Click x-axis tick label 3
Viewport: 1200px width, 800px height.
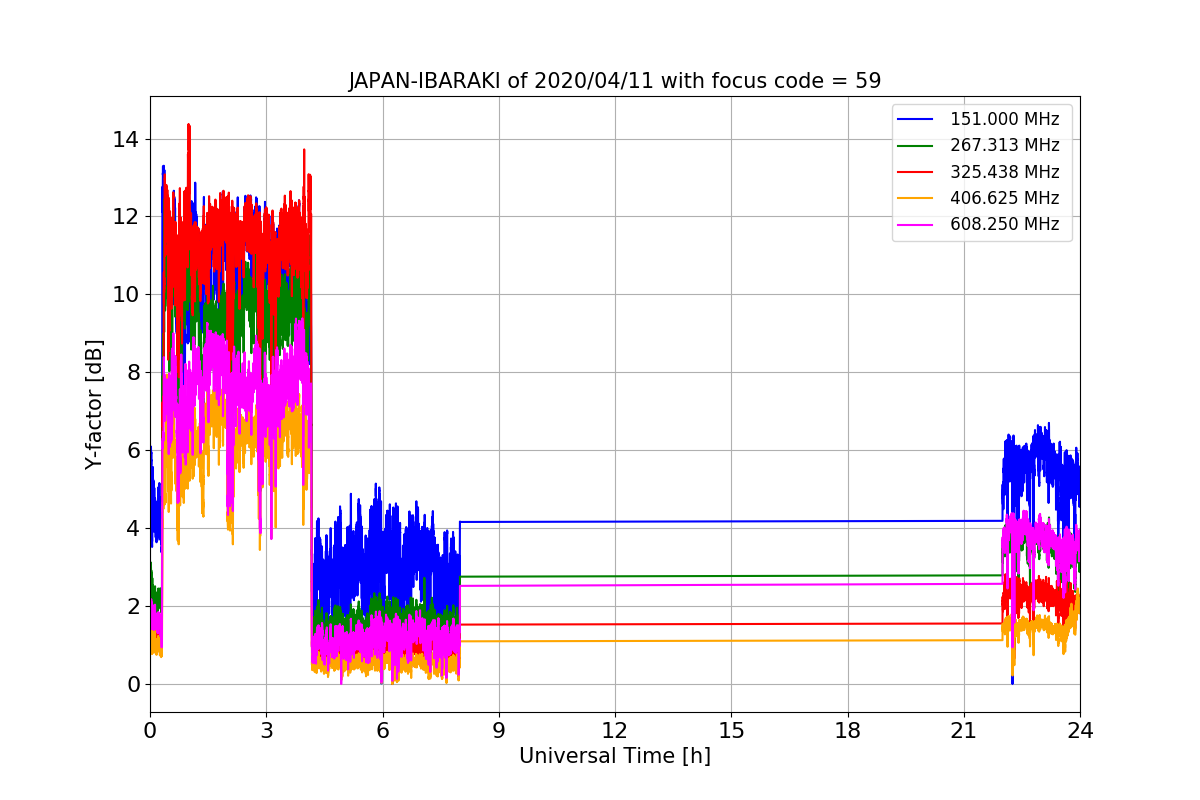266,730
